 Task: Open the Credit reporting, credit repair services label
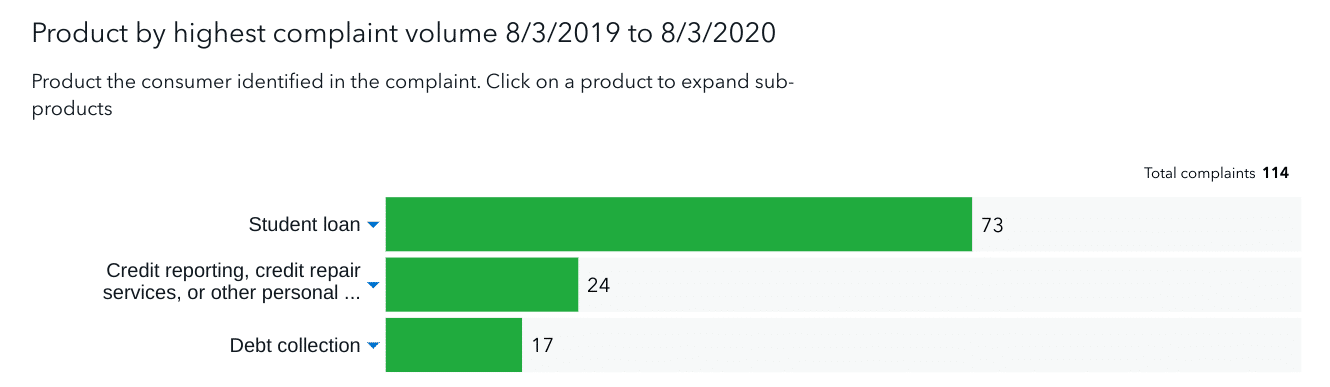tap(232, 282)
